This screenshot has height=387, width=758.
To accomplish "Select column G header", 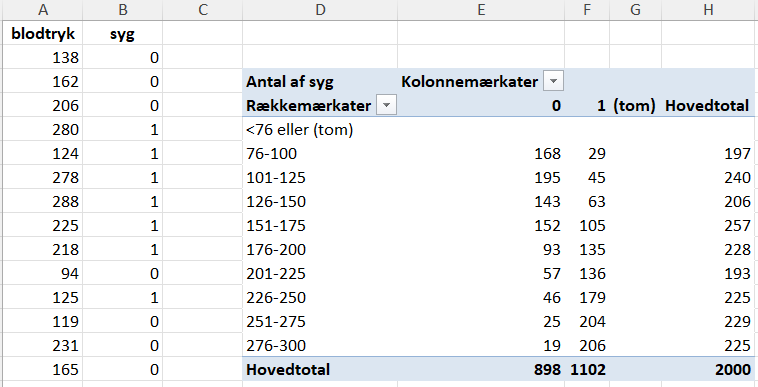I will [635, 10].
